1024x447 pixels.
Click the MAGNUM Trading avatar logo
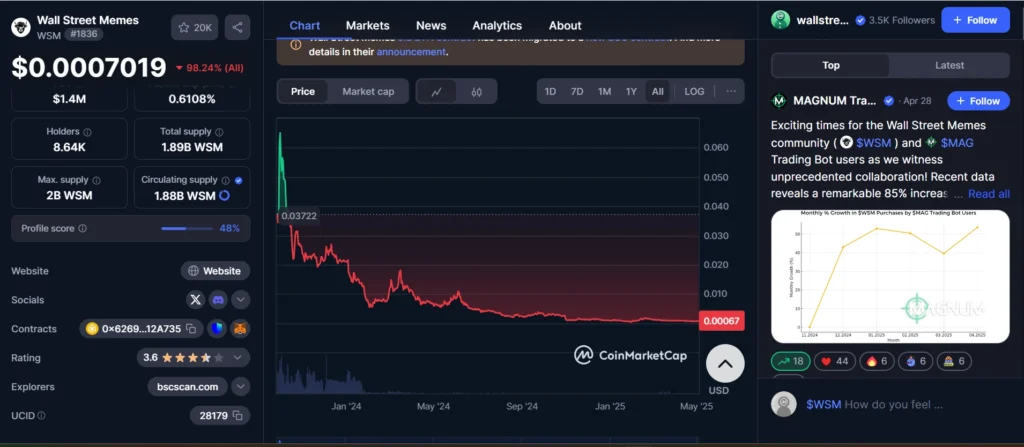[x=778, y=101]
